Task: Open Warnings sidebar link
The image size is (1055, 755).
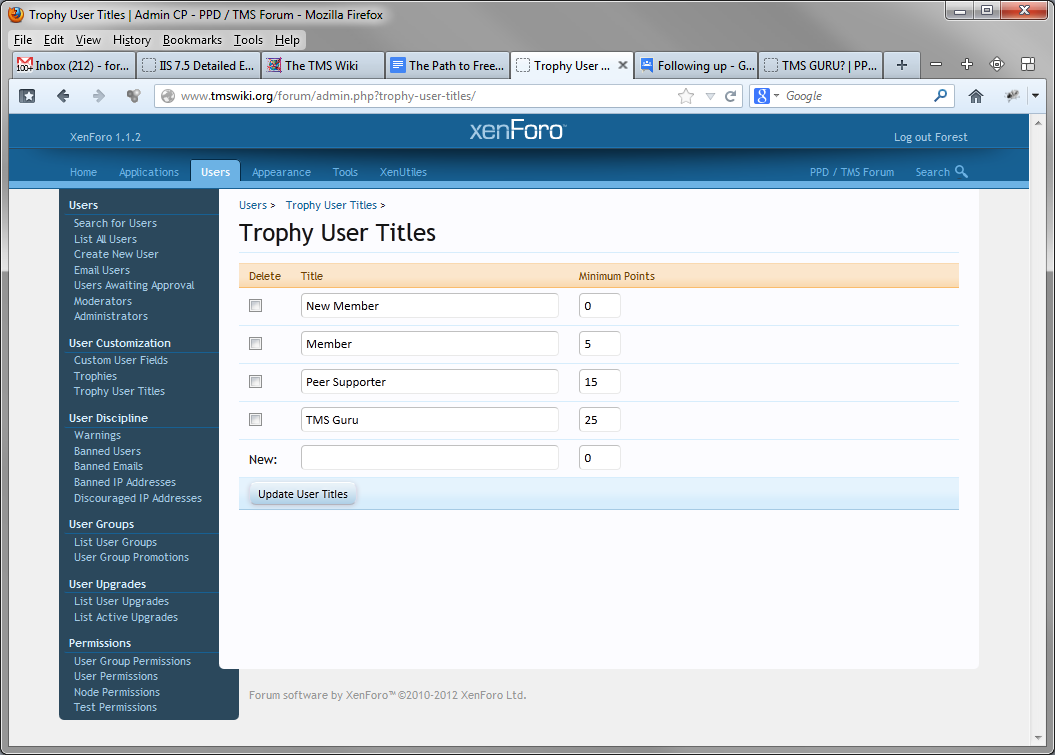Action: point(98,435)
